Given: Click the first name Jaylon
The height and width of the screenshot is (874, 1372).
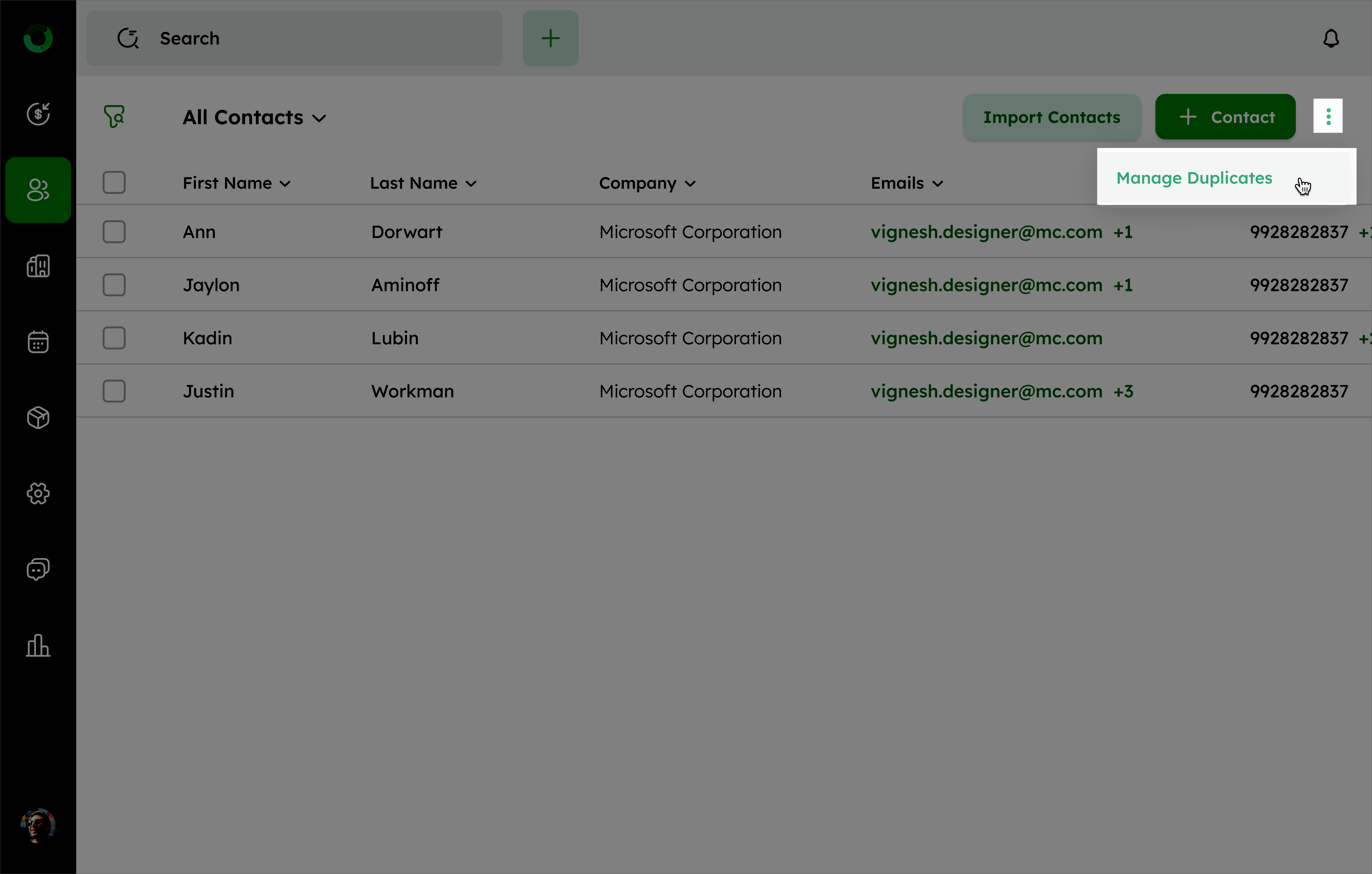Looking at the screenshot, I should (211, 285).
